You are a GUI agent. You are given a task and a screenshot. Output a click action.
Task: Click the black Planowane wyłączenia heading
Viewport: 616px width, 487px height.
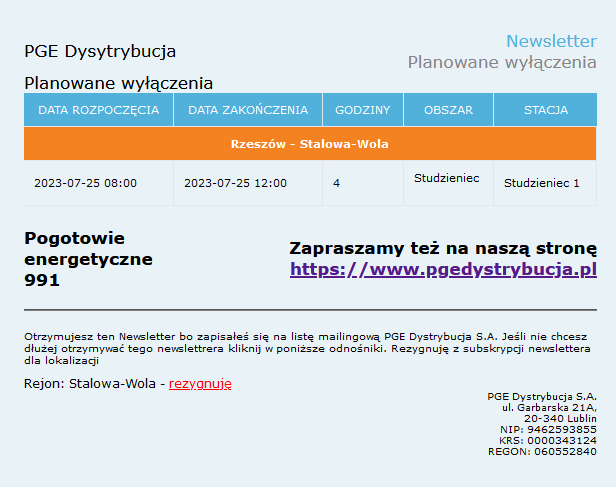[118, 83]
